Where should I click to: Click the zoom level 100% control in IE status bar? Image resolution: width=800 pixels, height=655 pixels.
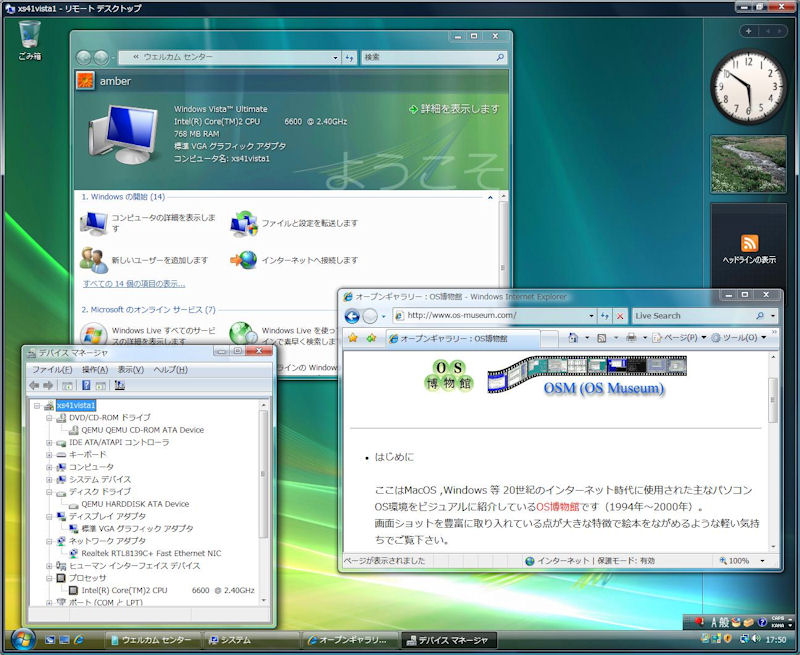point(741,561)
